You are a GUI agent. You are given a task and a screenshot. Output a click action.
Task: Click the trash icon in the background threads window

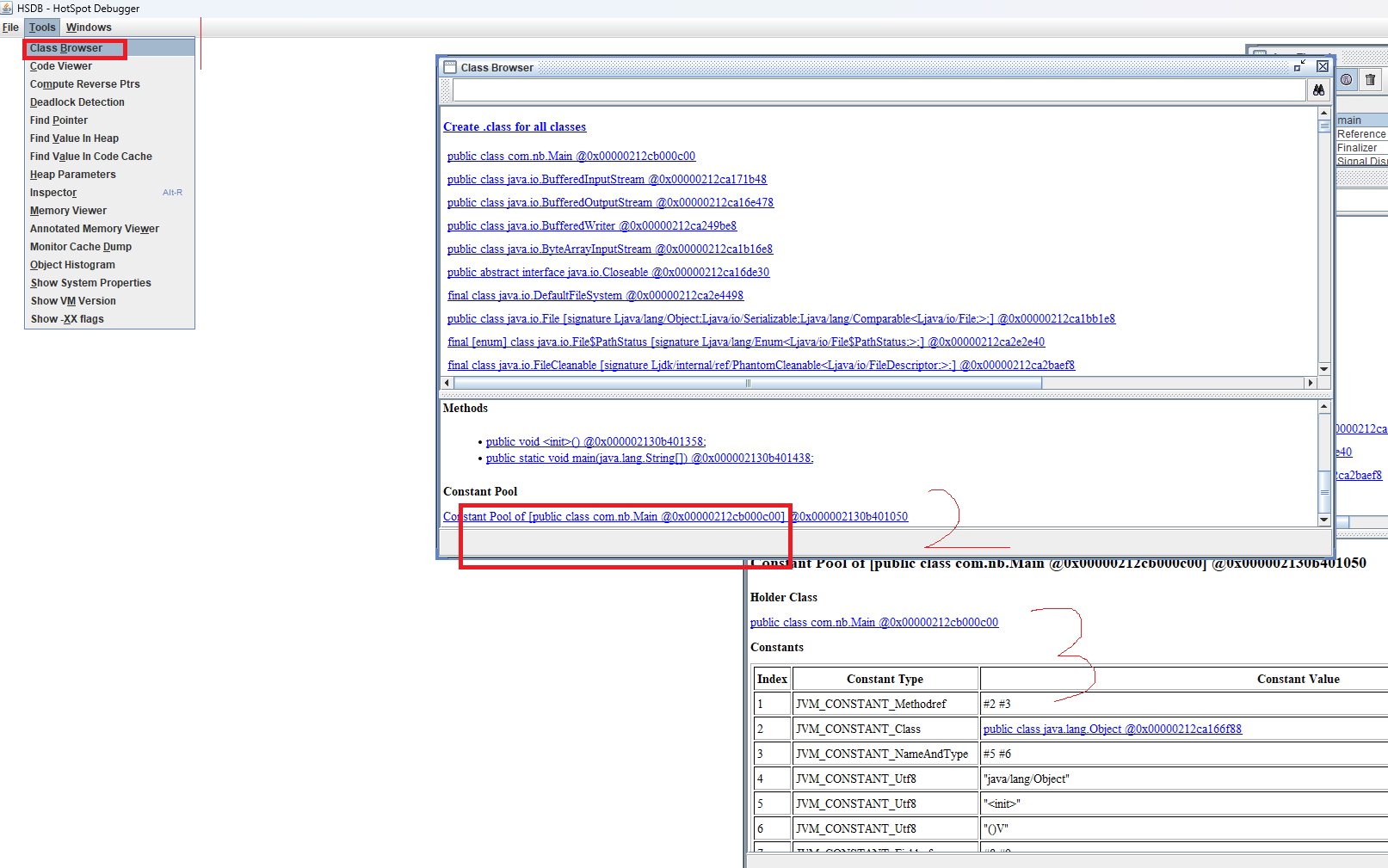[1371, 80]
